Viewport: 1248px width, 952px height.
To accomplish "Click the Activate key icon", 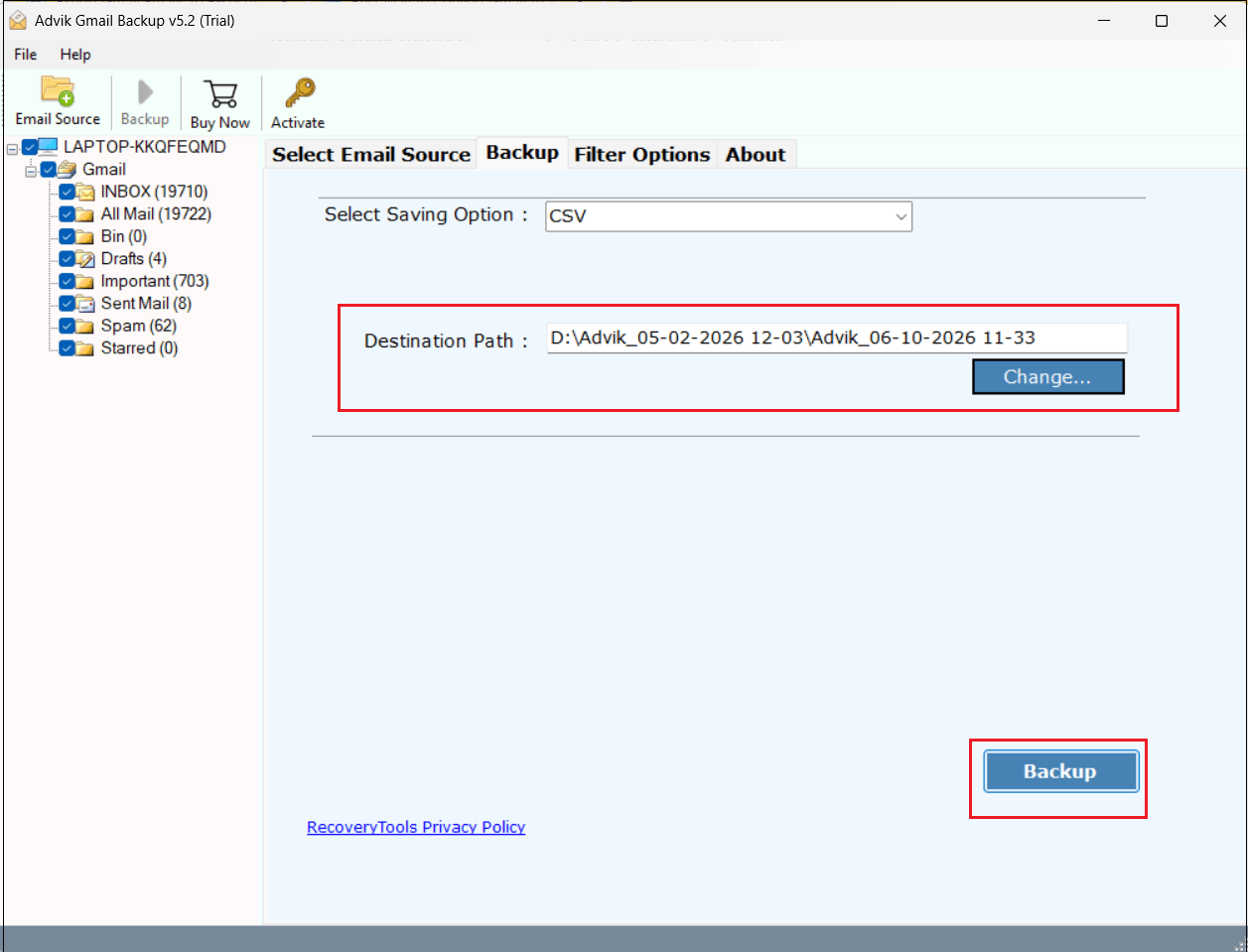I will pyautogui.click(x=299, y=93).
